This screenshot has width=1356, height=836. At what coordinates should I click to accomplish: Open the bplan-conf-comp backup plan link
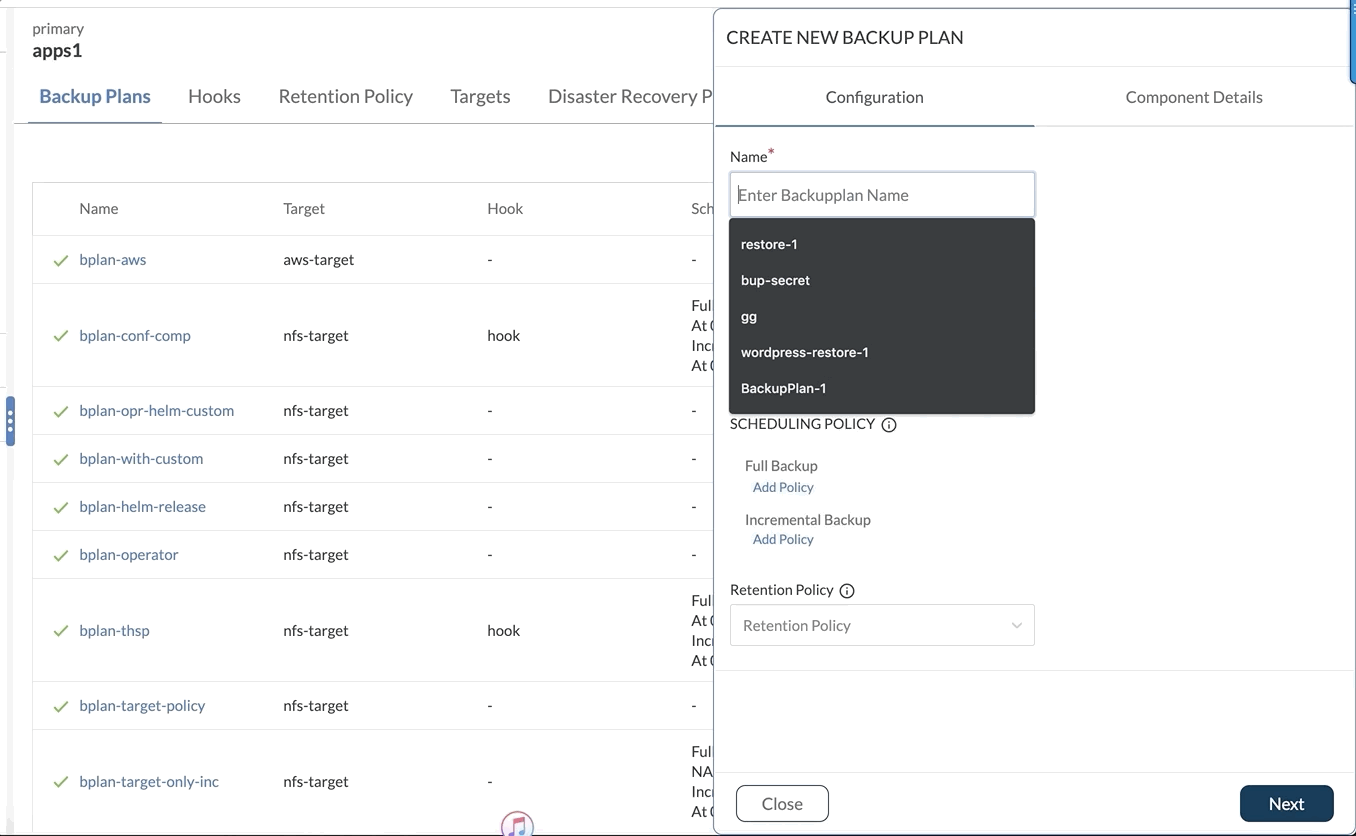135,335
